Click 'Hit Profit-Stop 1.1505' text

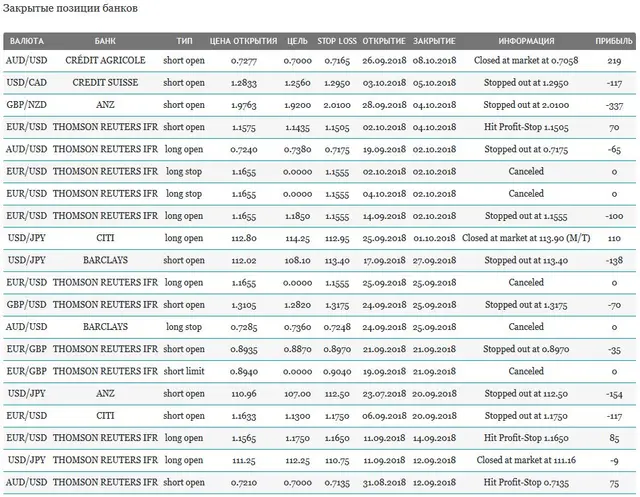pos(526,127)
